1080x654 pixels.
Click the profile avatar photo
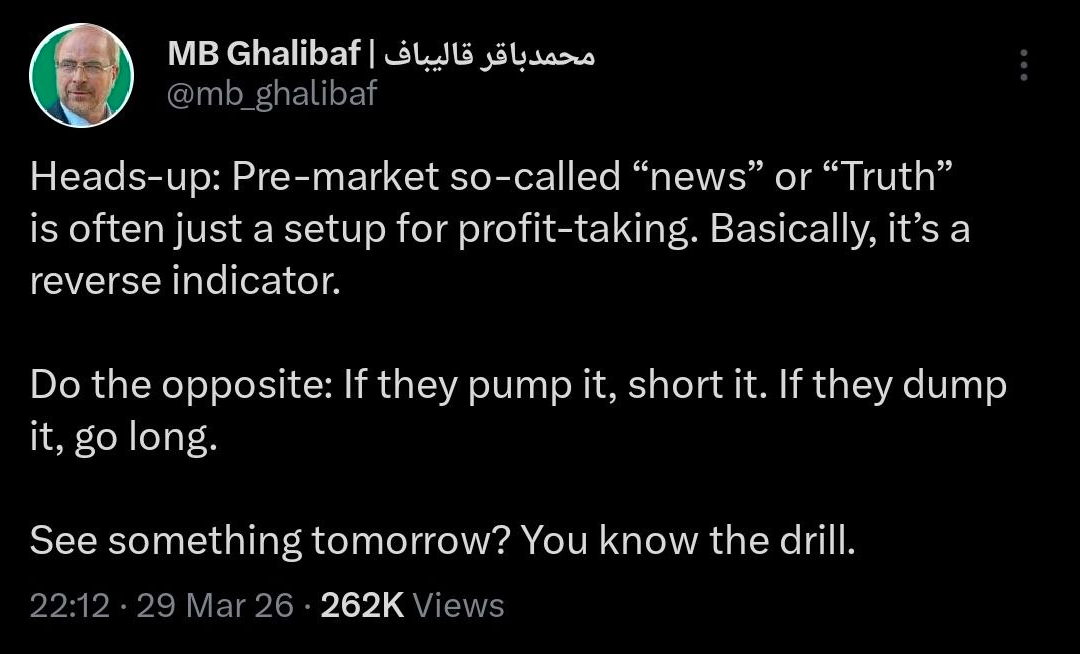pyautogui.click(x=82, y=75)
